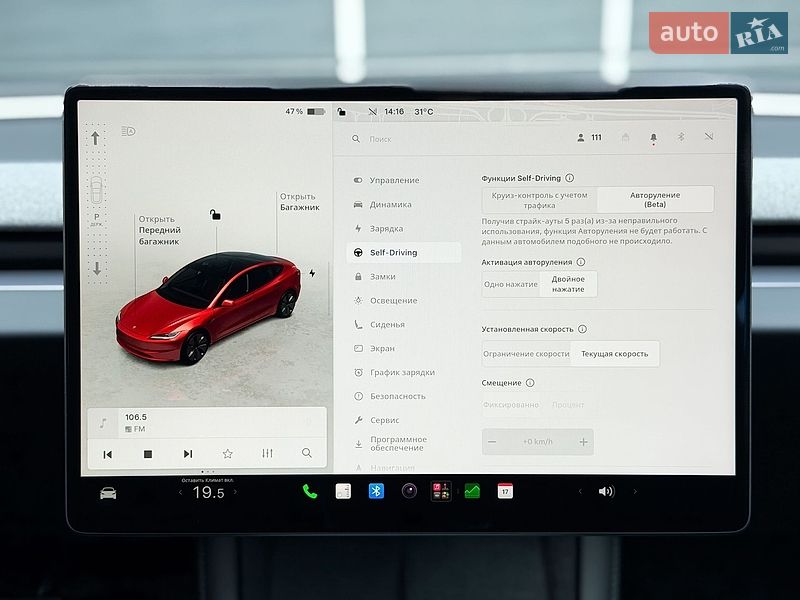Toggle the auto headlights icon
Image resolution: width=800 pixels, height=600 pixels.
pyautogui.click(x=129, y=131)
